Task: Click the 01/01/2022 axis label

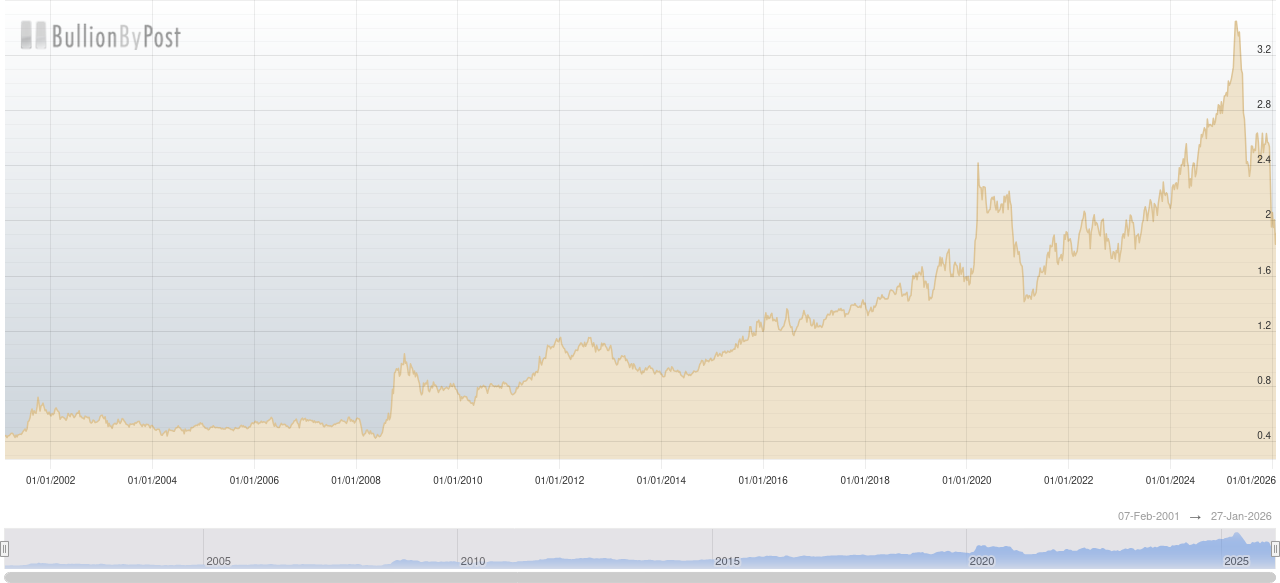Action: 1069,480
